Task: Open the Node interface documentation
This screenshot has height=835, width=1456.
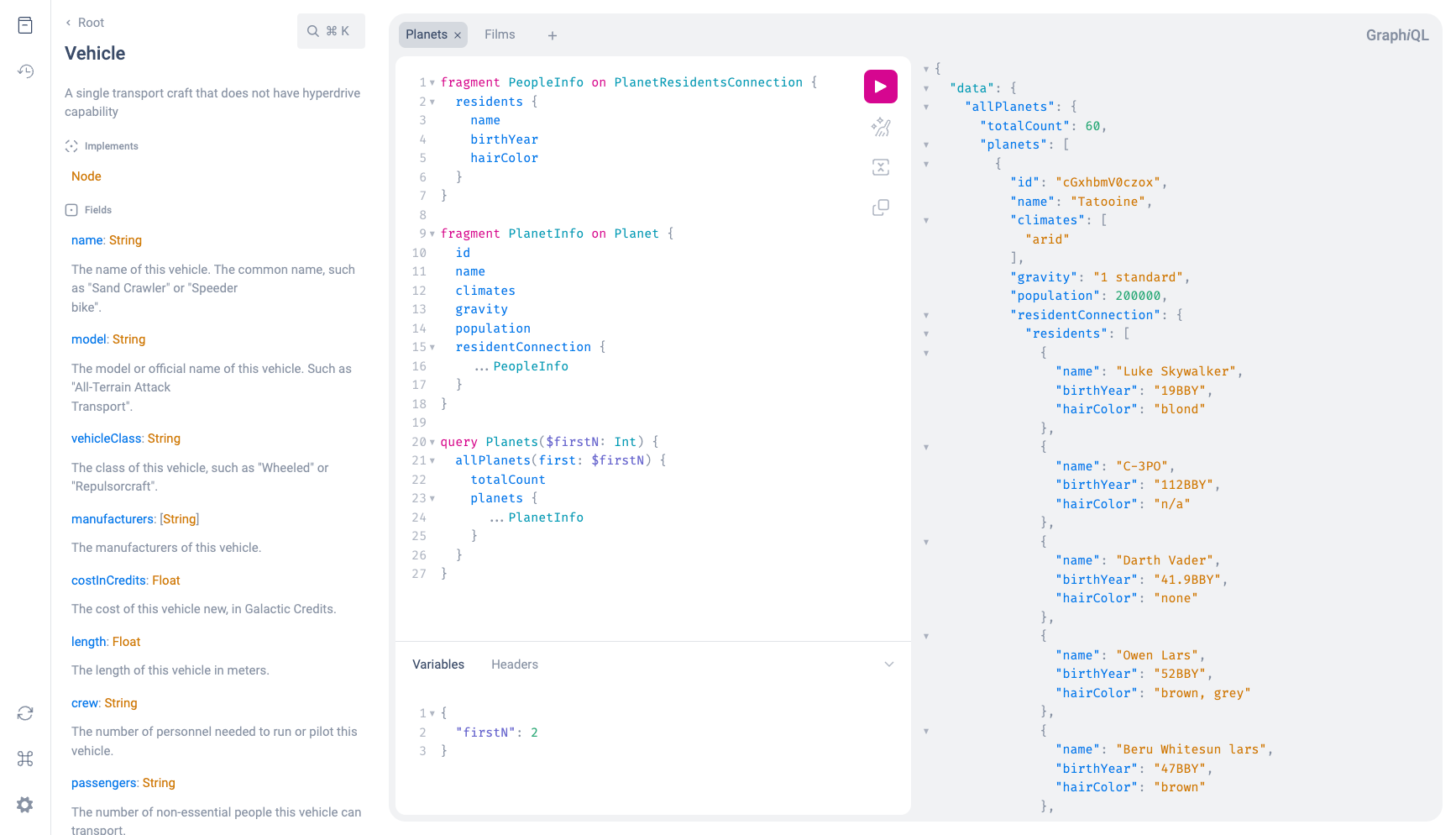Action: tap(86, 176)
